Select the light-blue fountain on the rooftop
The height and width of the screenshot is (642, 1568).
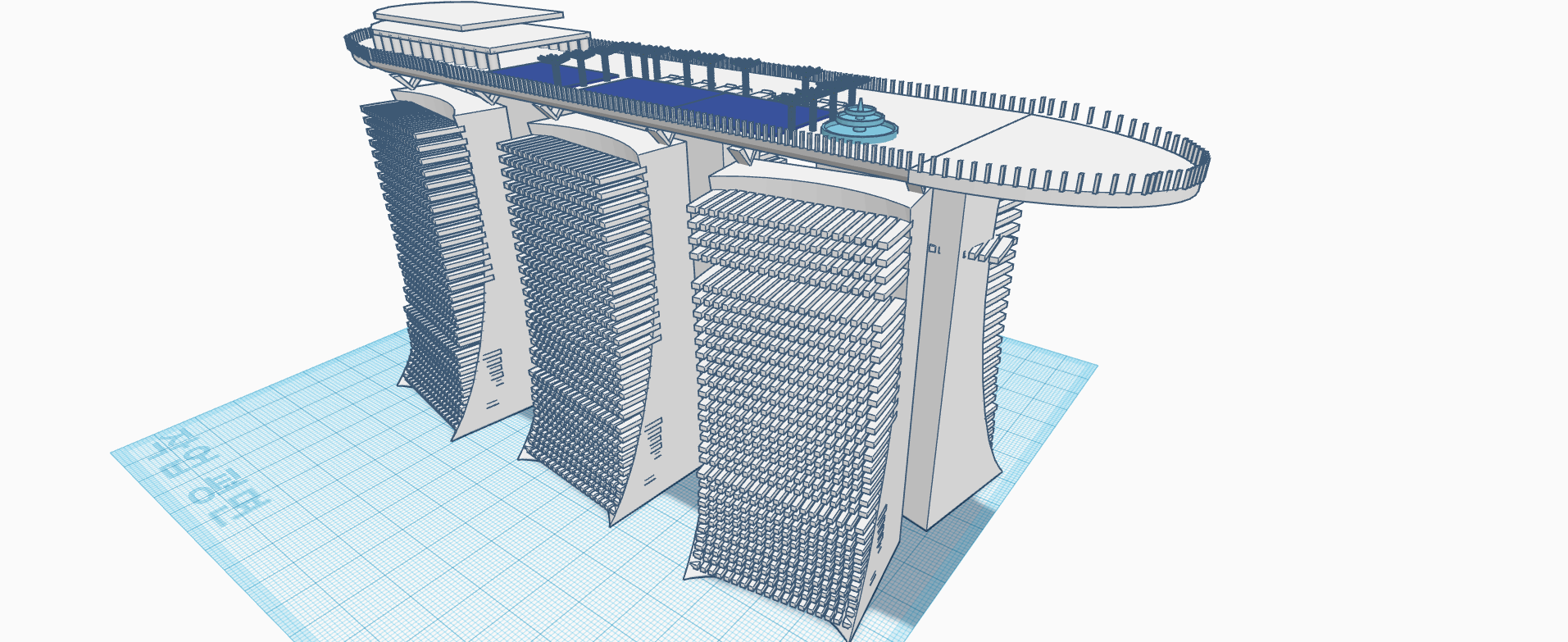click(x=860, y=123)
